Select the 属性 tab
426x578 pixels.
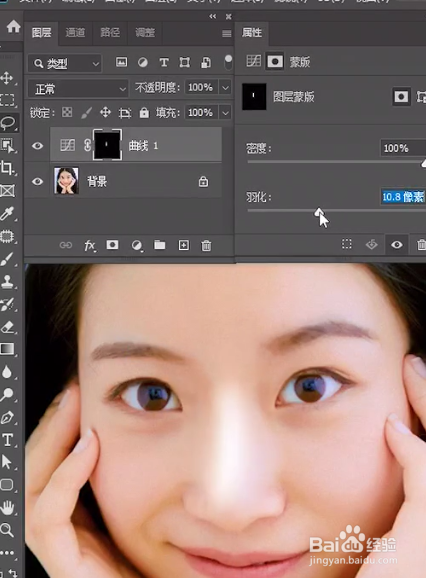252,32
